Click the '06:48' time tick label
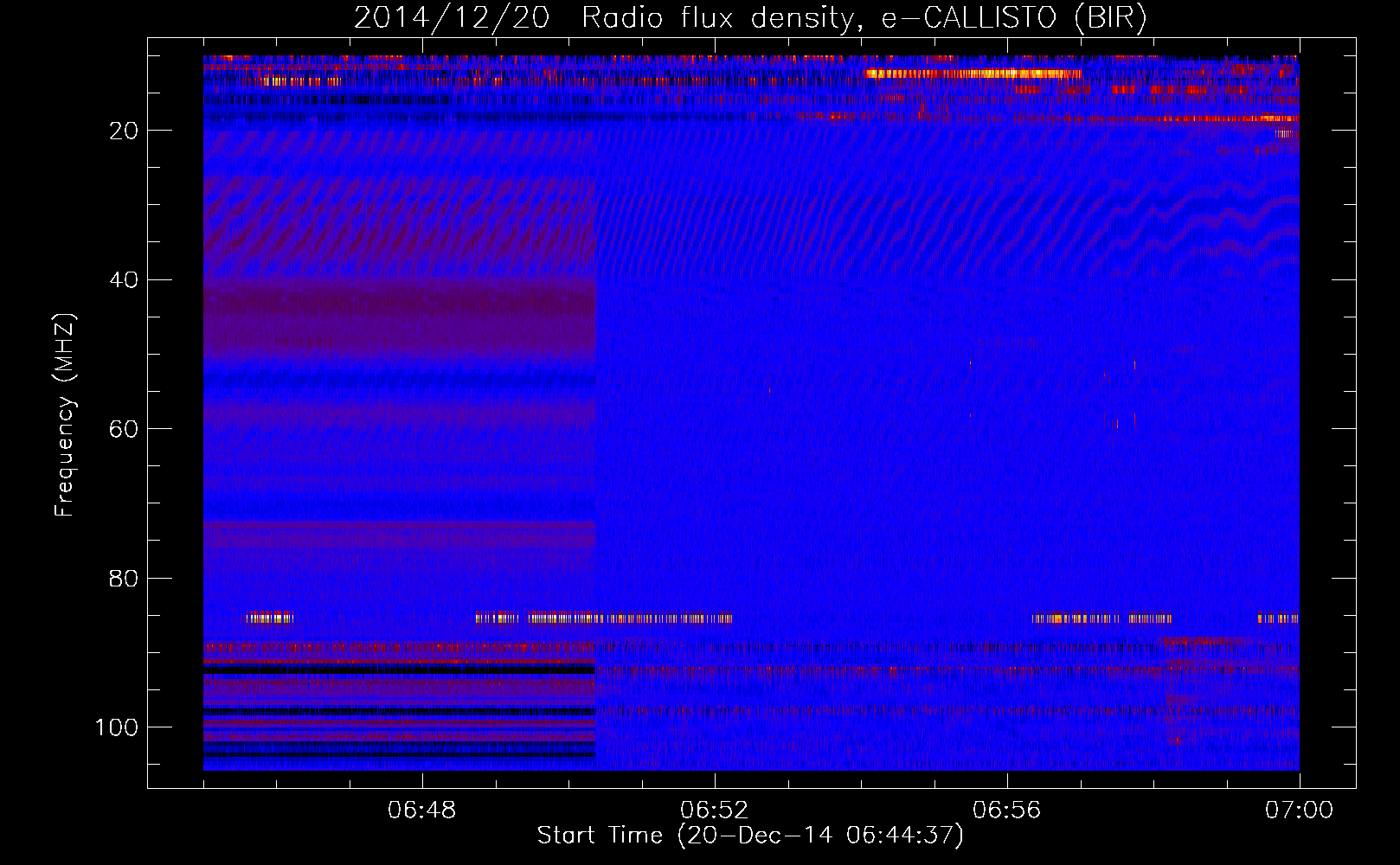Screen dimensions: 1400x865 coord(422,811)
